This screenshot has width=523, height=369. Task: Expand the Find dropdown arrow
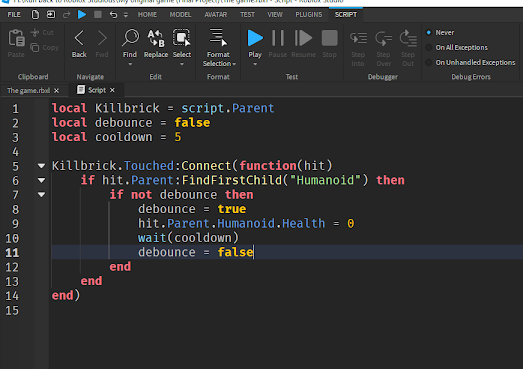click(x=130, y=64)
